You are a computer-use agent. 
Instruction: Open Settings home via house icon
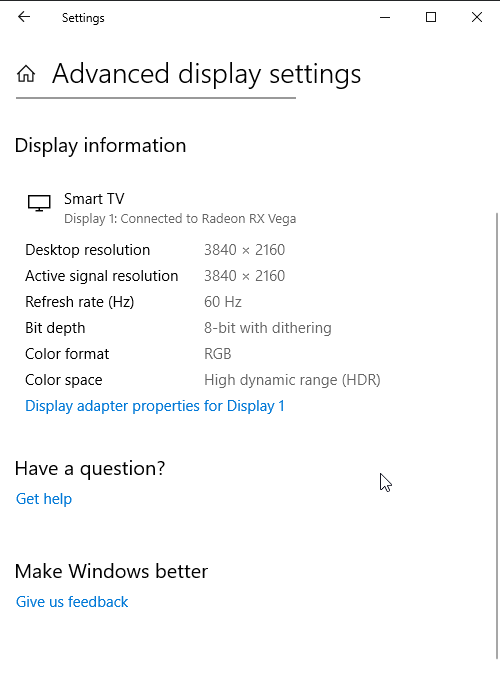(x=26, y=74)
